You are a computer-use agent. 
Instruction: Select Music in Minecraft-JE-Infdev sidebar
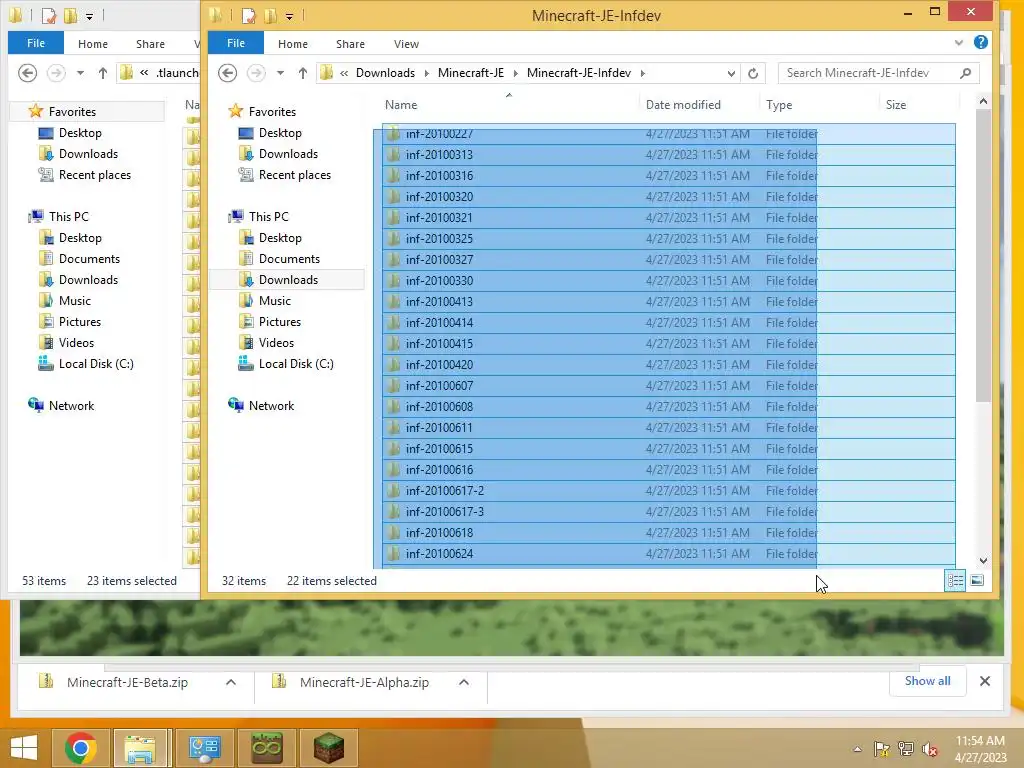tap(274, 300)
